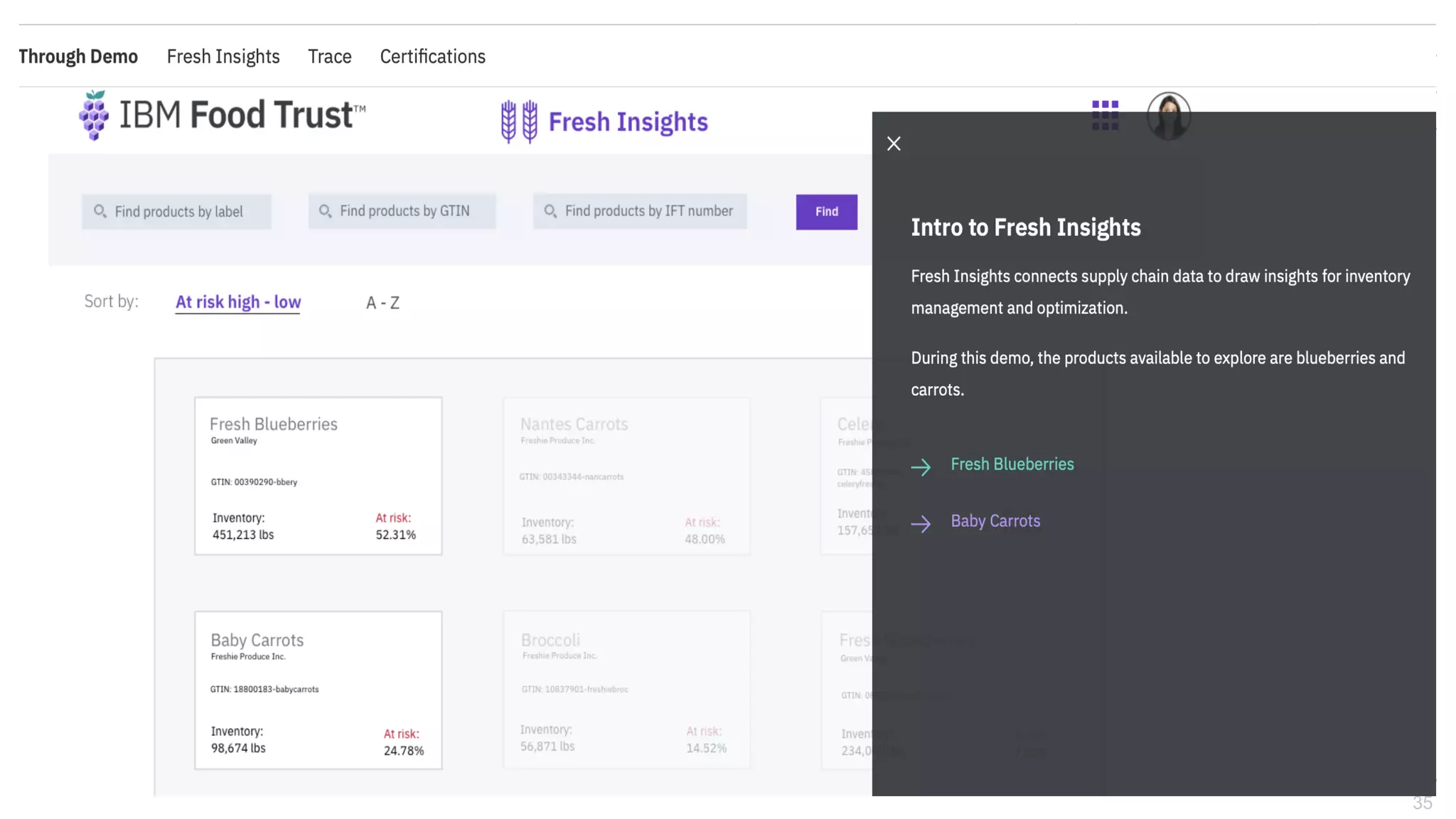Sort products A - Z
The image size is (1456, 819).
click(382, 304)
